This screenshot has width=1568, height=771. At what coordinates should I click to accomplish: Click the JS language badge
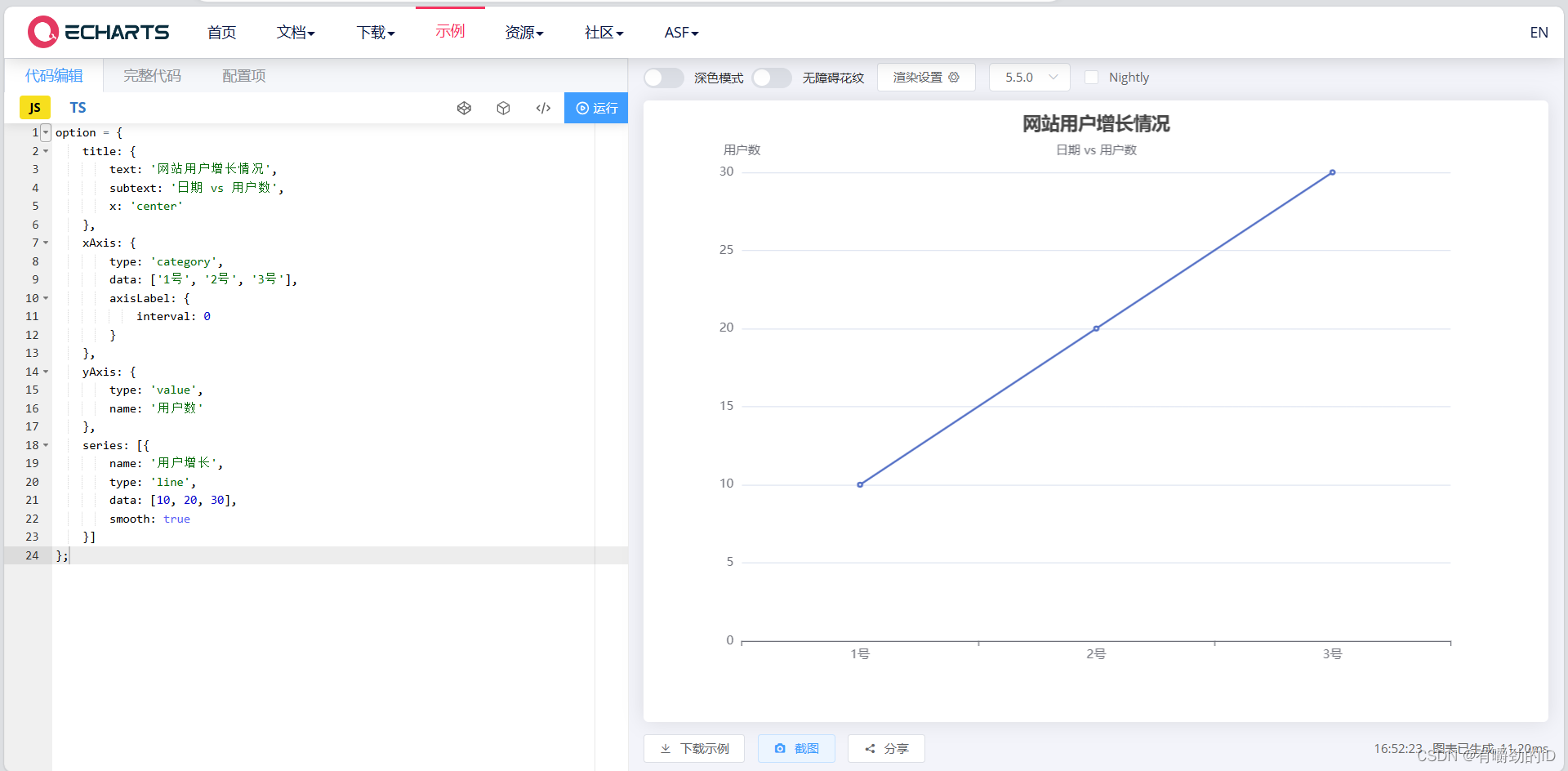(35, 108)
